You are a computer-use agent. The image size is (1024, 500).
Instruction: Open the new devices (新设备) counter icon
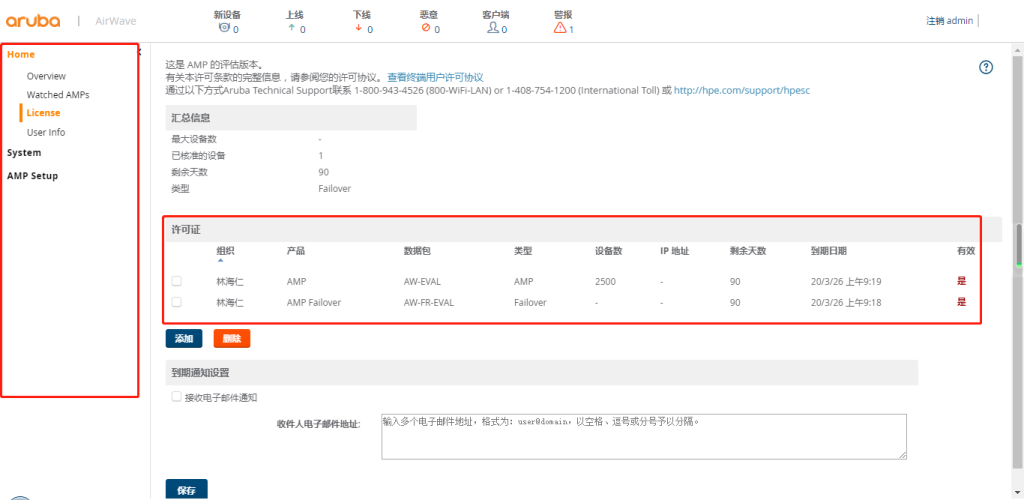[x=225, y=28]
